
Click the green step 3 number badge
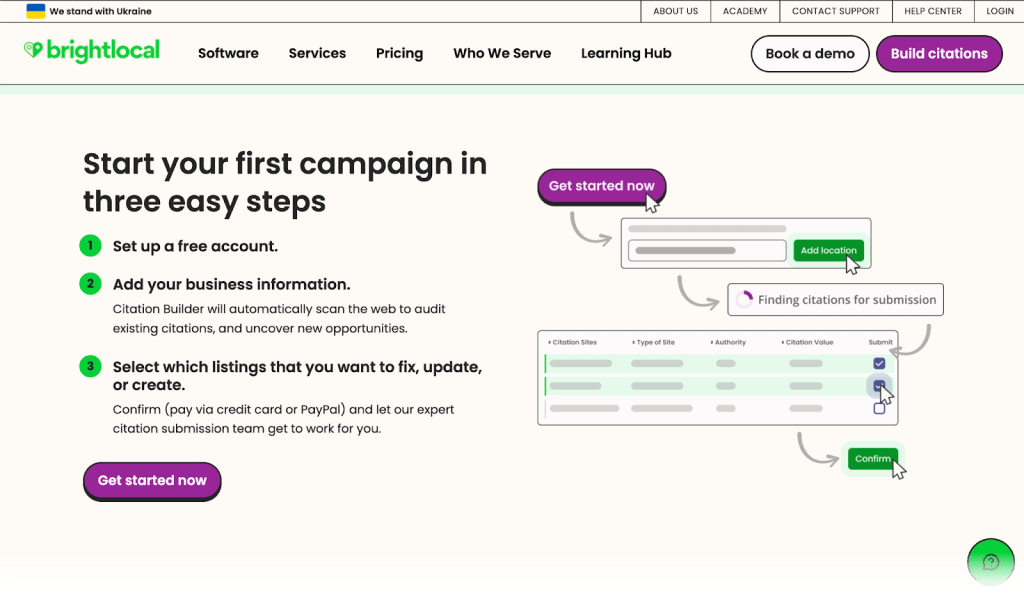click(91, 367)
